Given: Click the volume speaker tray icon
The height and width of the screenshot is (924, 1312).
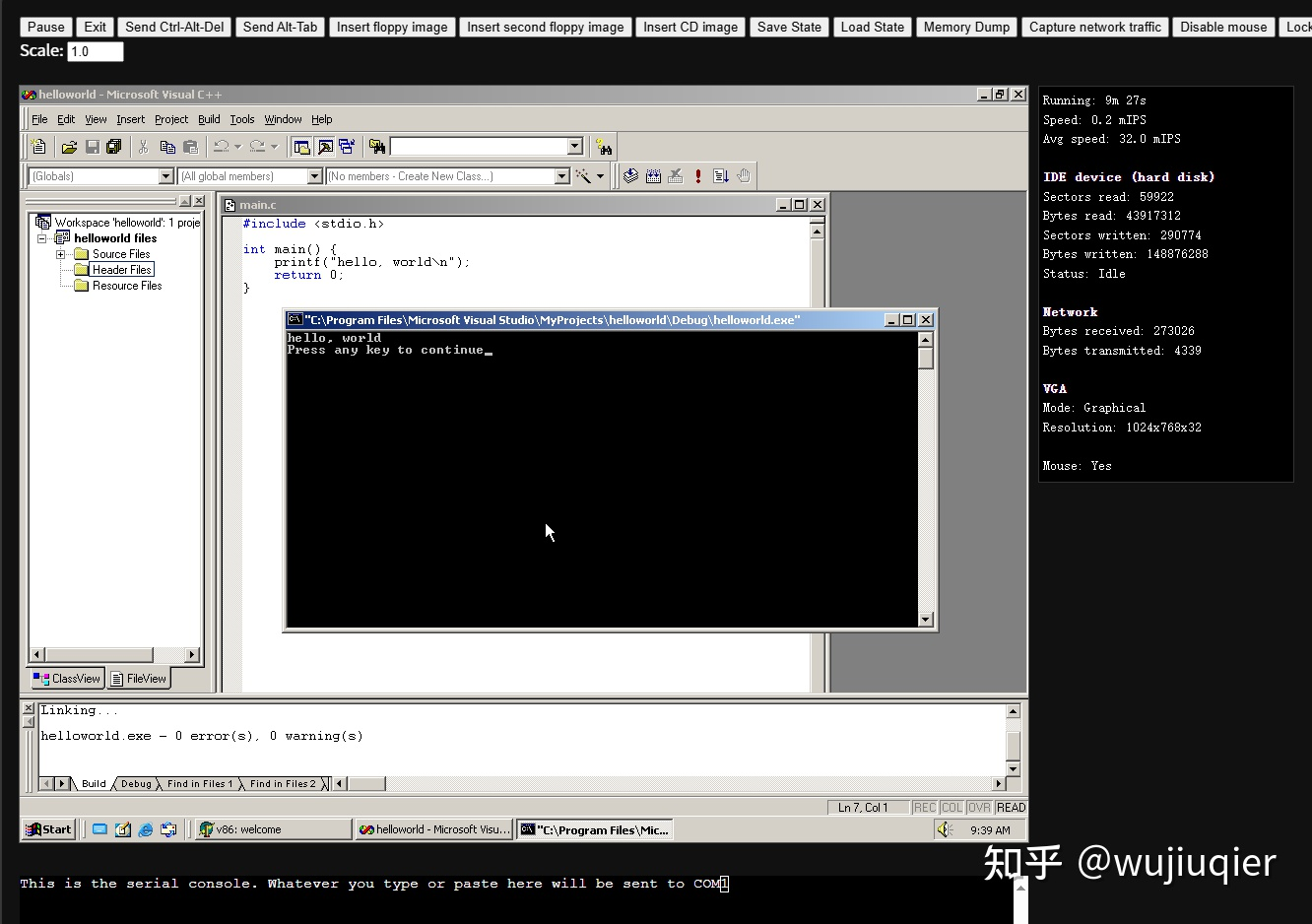Looking at the screenshot, I should pyautogui.click(x=945, y=829).
